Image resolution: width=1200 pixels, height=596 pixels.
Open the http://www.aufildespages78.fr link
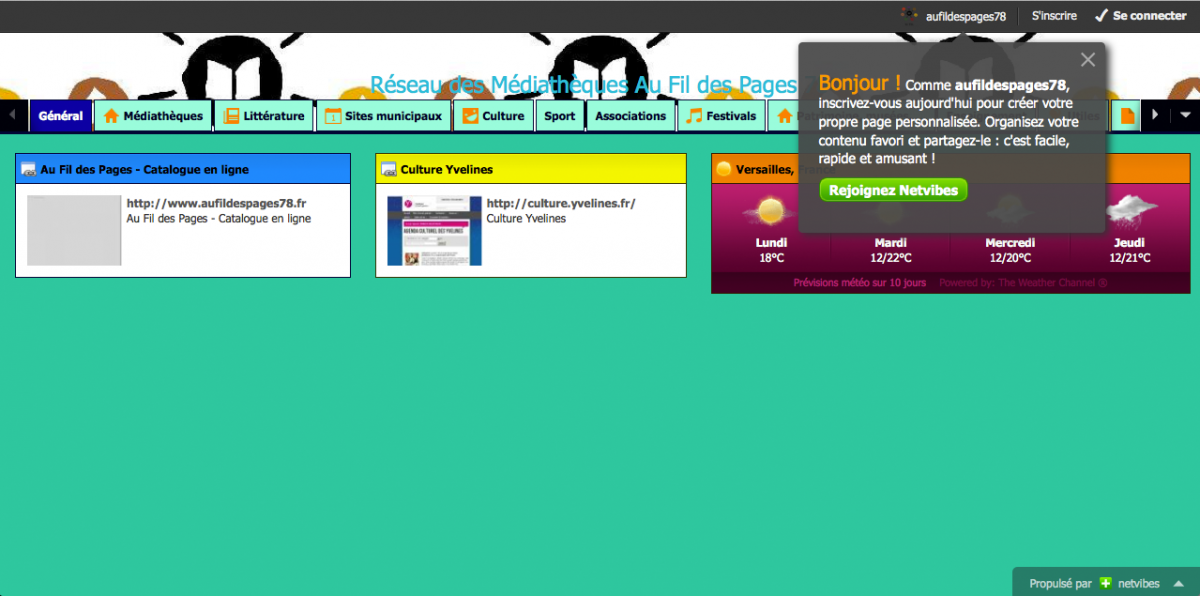[216, 203]
